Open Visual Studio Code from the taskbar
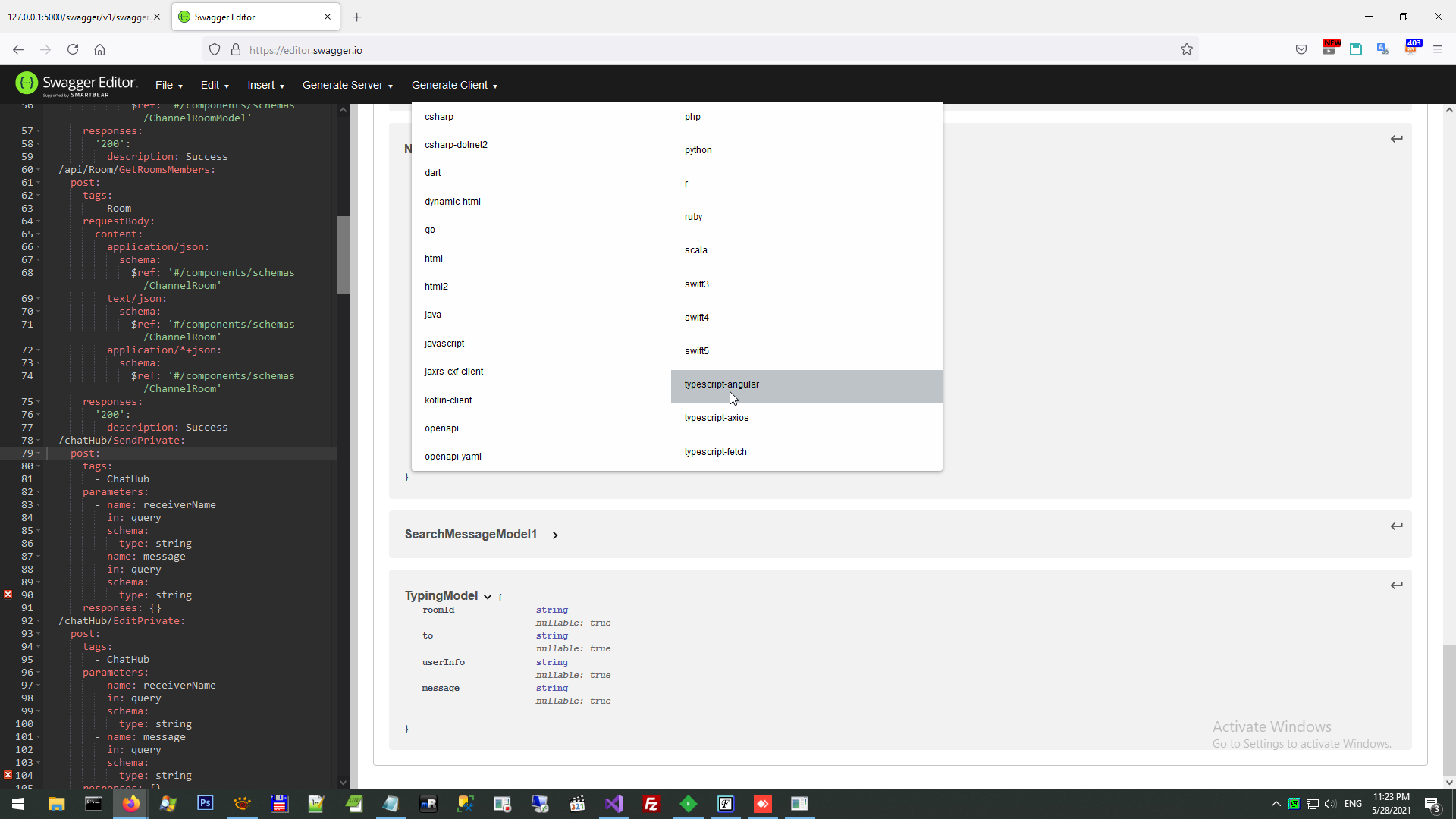 pyautogui.click(x=614, y=804)
